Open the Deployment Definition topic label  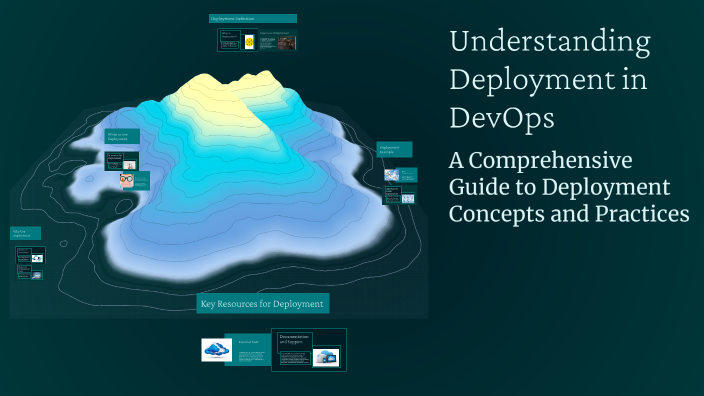253,18
